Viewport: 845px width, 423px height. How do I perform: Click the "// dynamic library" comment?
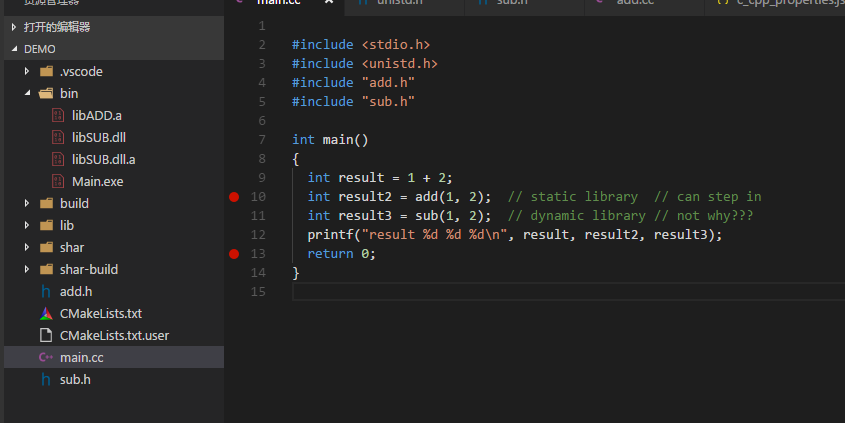[x=577, y=216]
